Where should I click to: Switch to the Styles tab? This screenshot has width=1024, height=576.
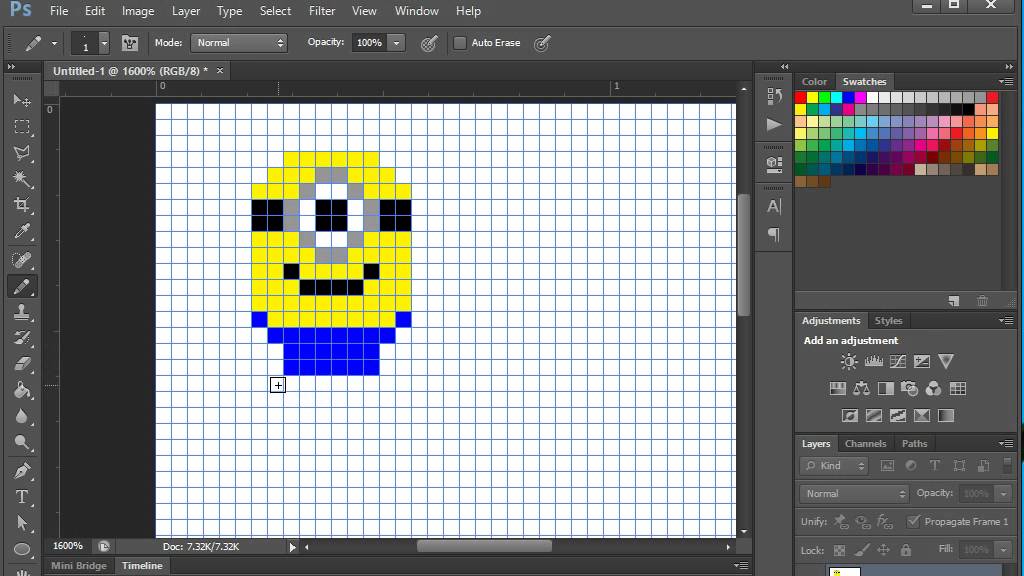pos(888,321)
